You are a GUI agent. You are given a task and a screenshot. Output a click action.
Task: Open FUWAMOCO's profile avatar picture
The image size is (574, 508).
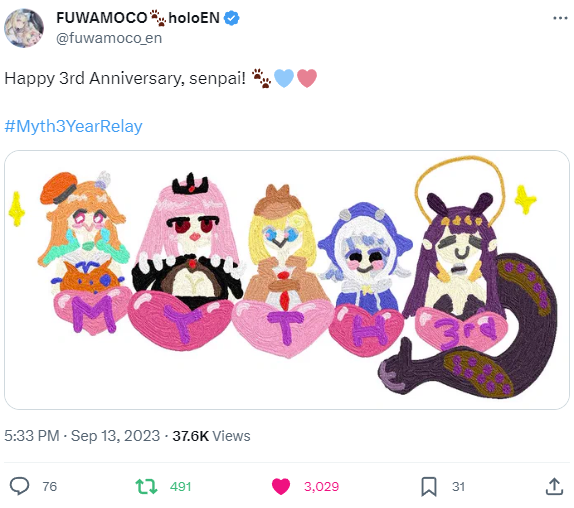(x=24, y=28)
